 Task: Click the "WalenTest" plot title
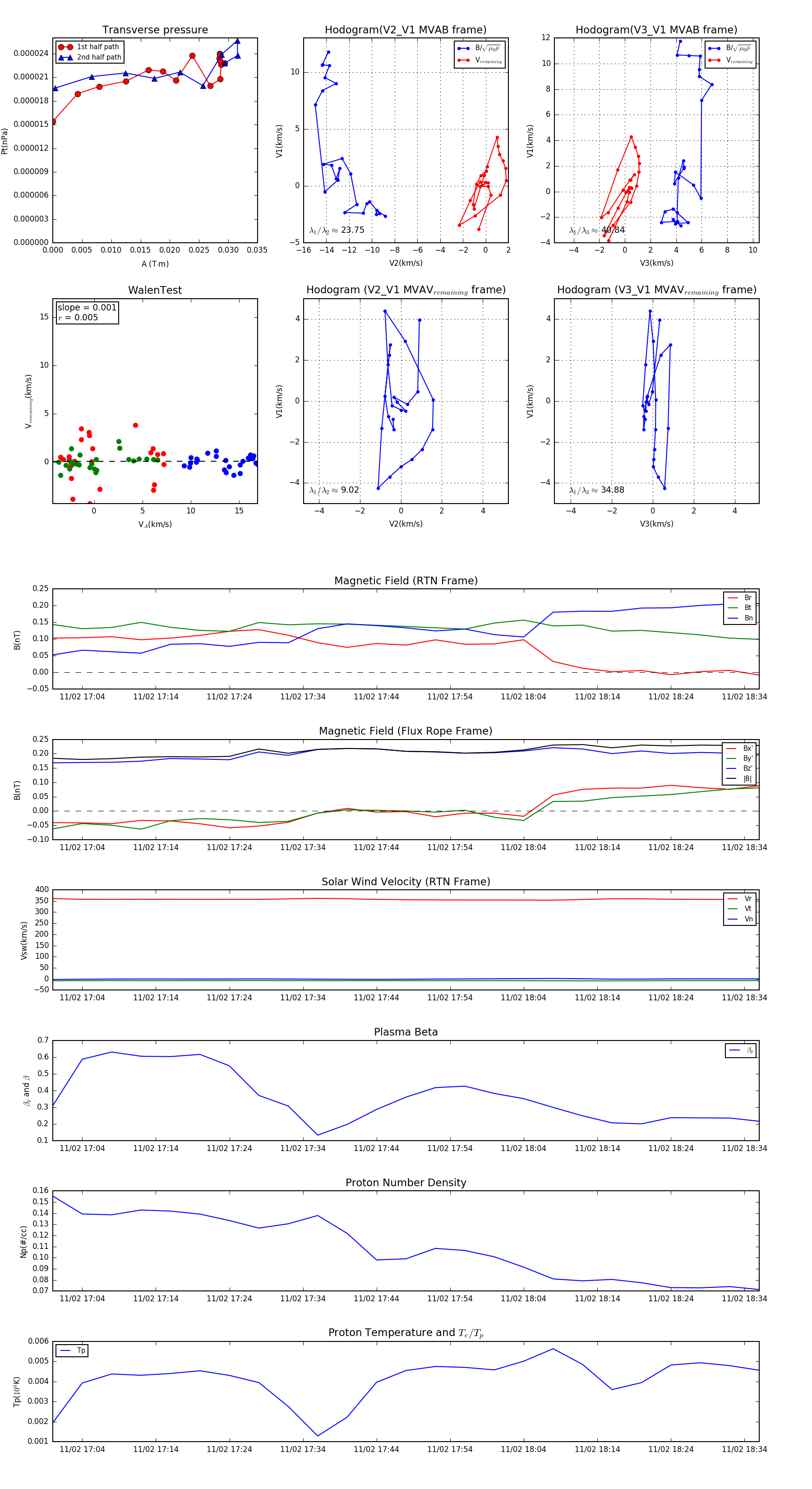155,290
